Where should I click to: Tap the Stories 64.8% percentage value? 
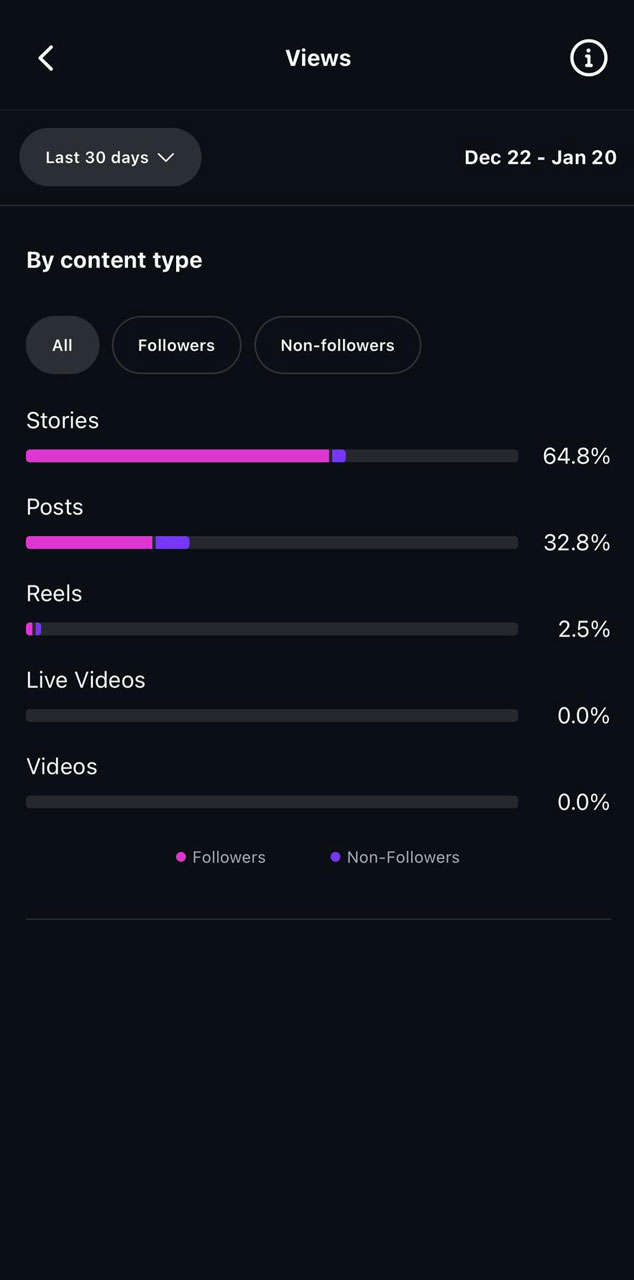[x=576, y=456]
